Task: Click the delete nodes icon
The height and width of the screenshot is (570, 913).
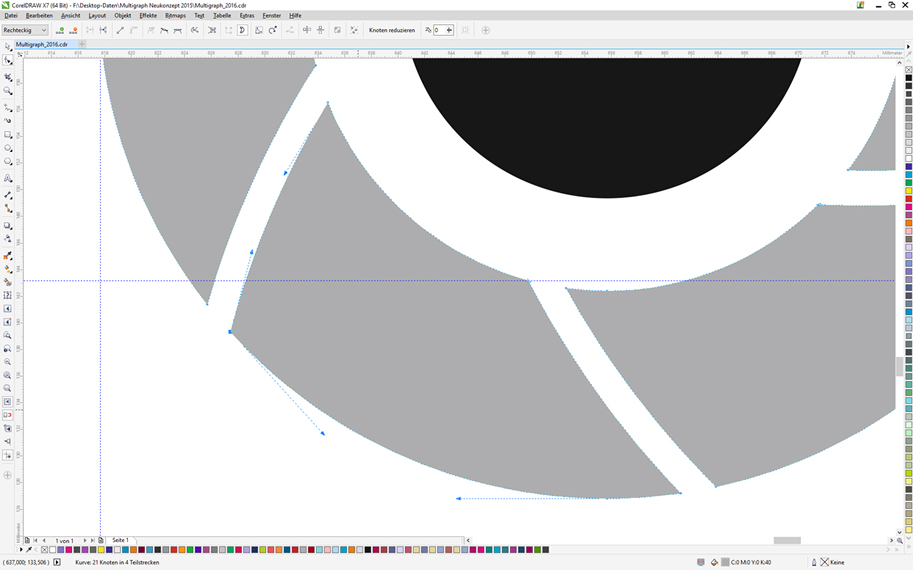Action: pos(72,30)
